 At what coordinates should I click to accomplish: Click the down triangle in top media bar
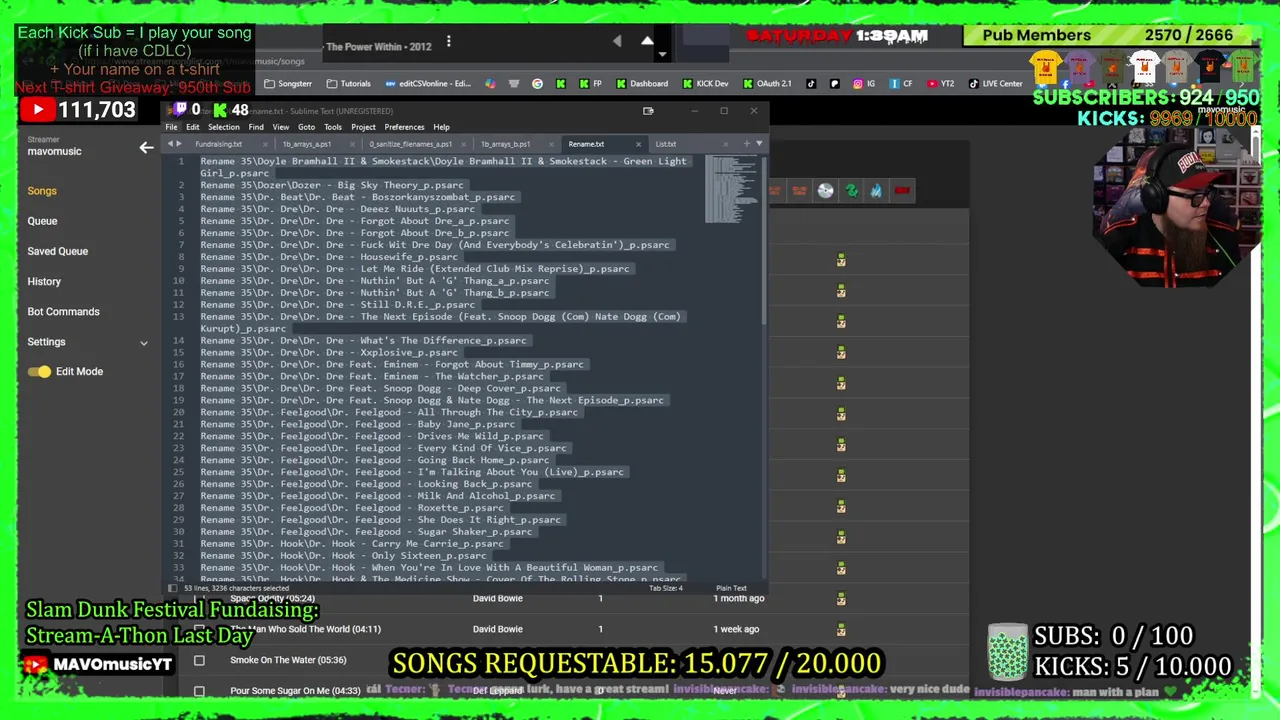point(662,54)
